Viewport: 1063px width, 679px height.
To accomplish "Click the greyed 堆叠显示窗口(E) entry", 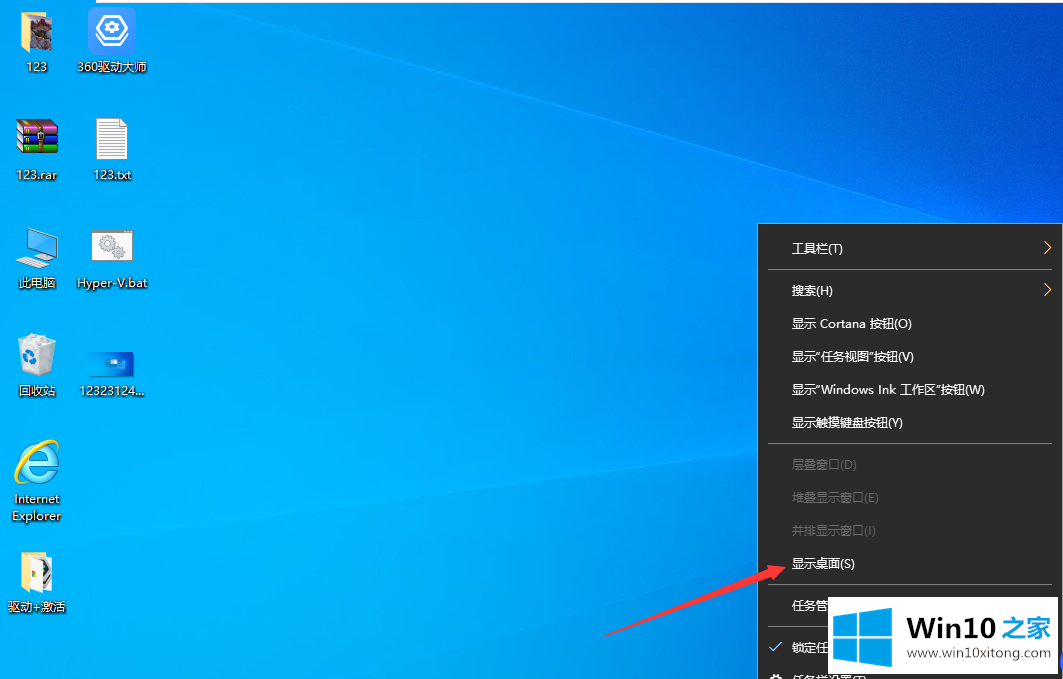I will [910, 498].
